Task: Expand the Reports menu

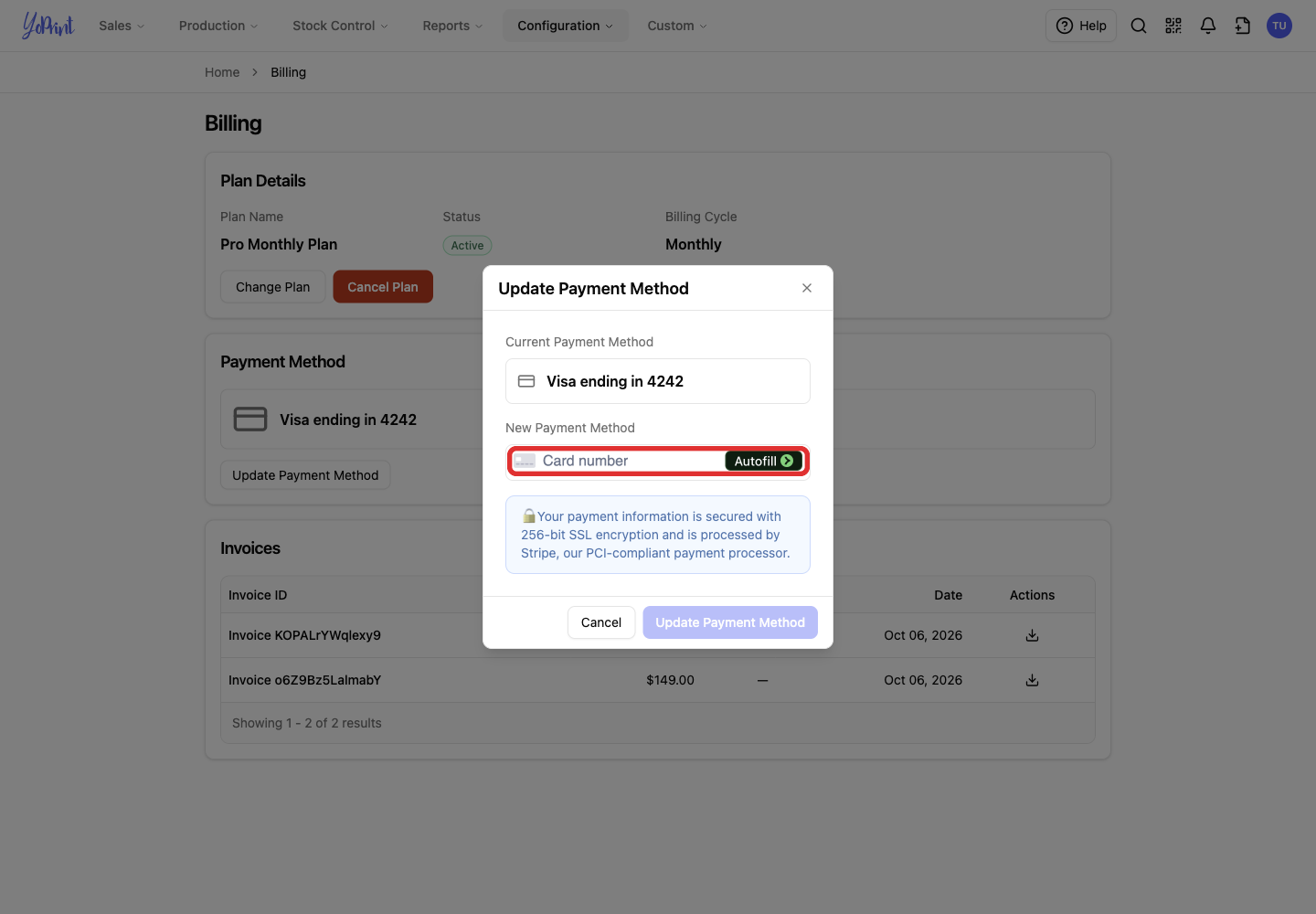Action: pos(452,26)
